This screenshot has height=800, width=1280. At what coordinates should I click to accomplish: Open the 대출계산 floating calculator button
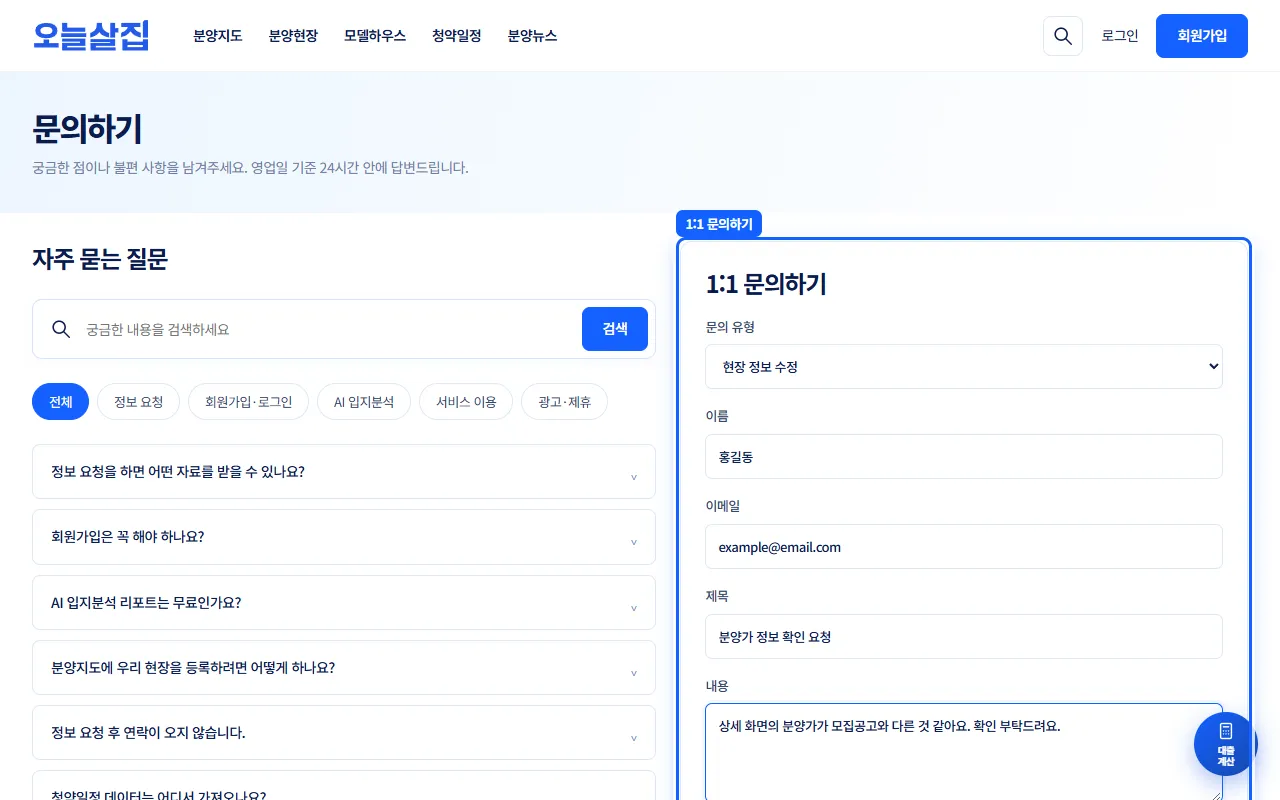(1225, 744)
